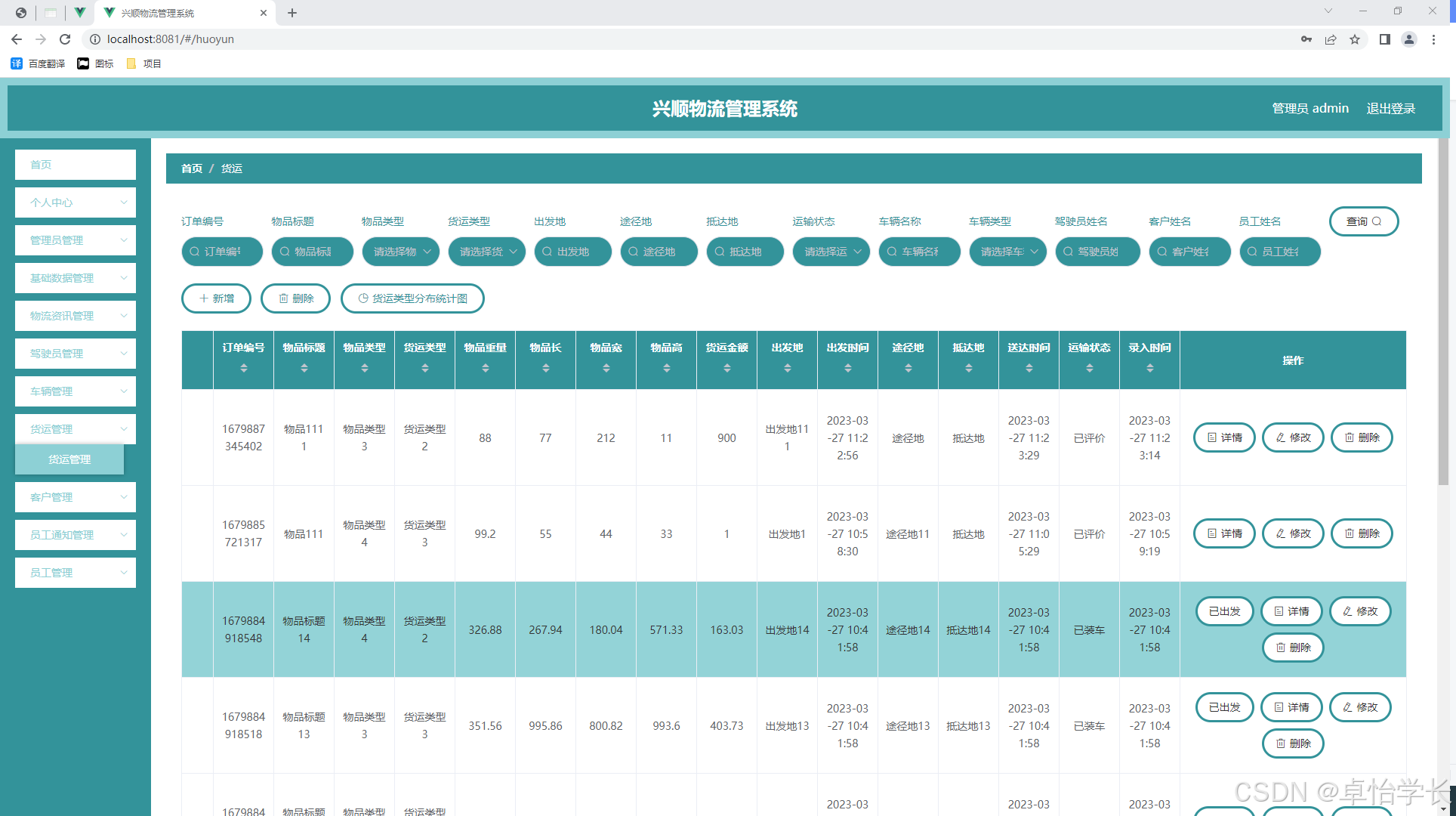Sort table by 货运金额 column arrows
This screenshot has height=816, width=1456.
(726, 369)
